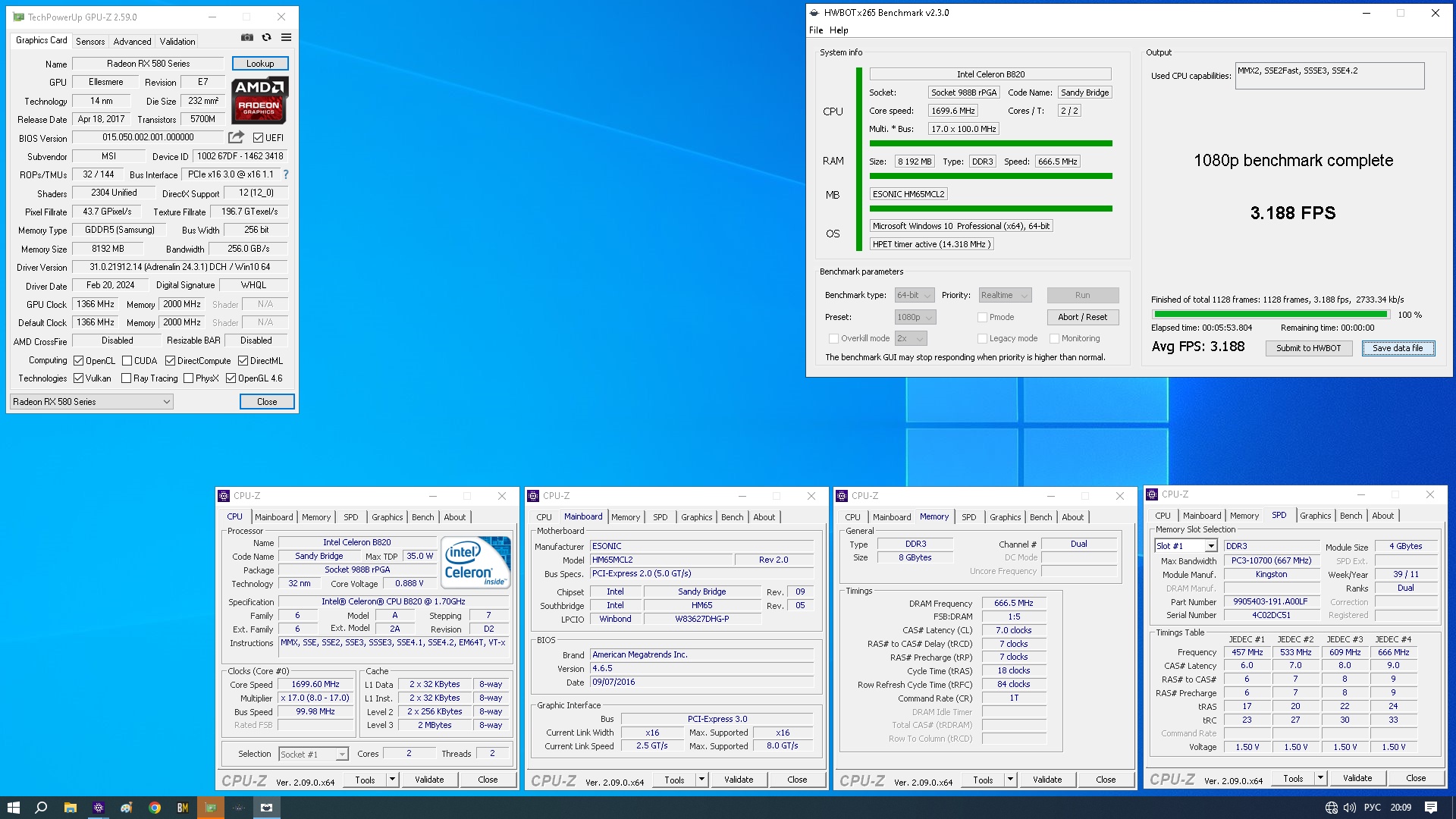The width and height of the screenshot is (1456, 819).
Task: Open the GPU-Z hamburger menu
Action: [x=286, y=37]
